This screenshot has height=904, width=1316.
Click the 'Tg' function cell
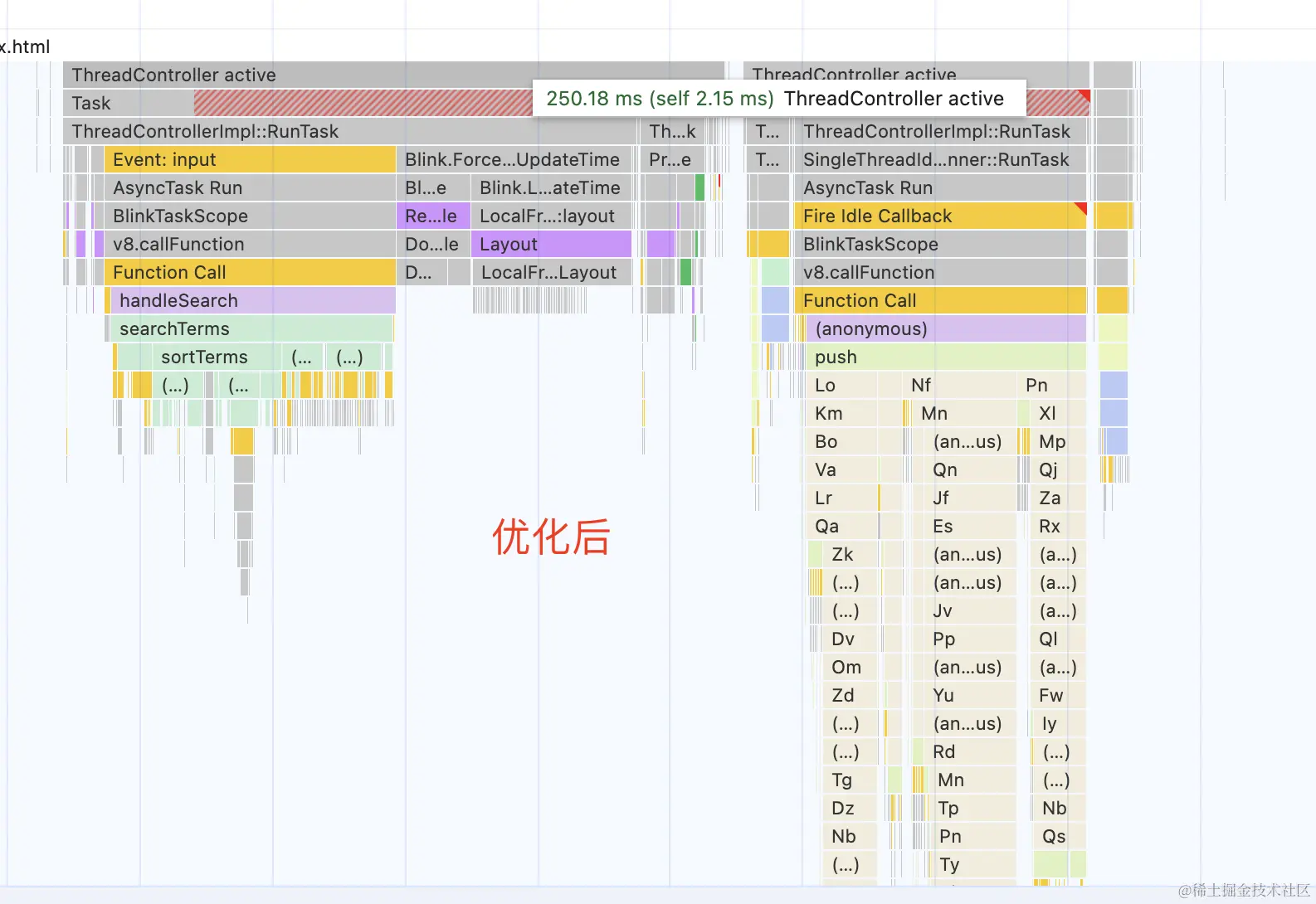pyautogui.click(x=850, y=780)
